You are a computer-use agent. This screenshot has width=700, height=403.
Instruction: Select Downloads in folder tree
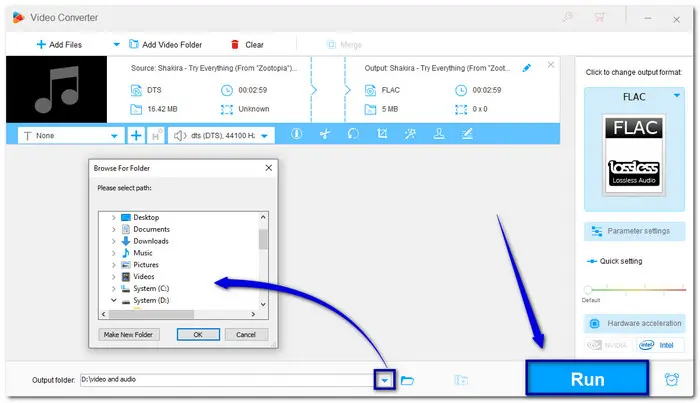click(x=151, y=241)
